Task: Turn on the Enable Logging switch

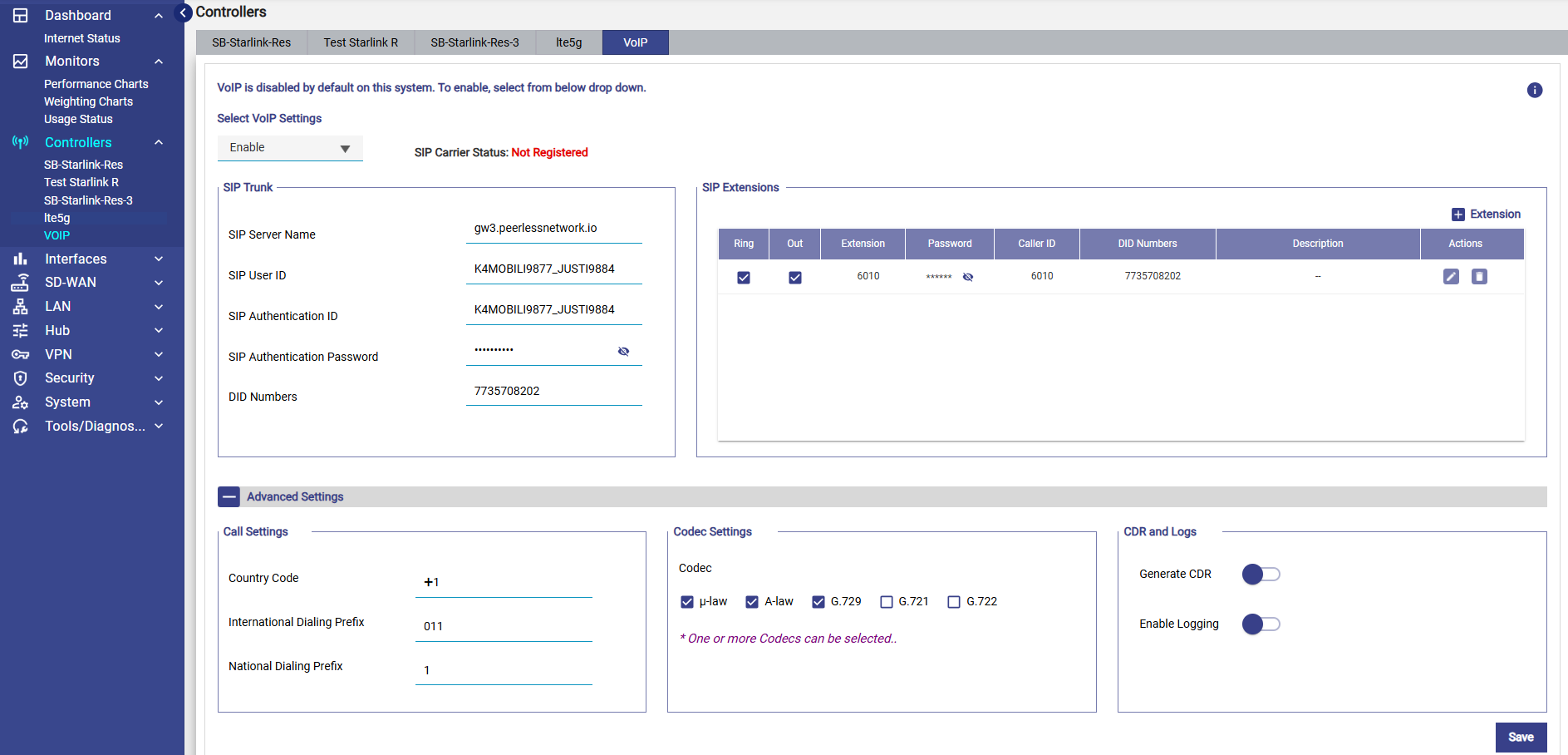Action: coord(1261,624)
